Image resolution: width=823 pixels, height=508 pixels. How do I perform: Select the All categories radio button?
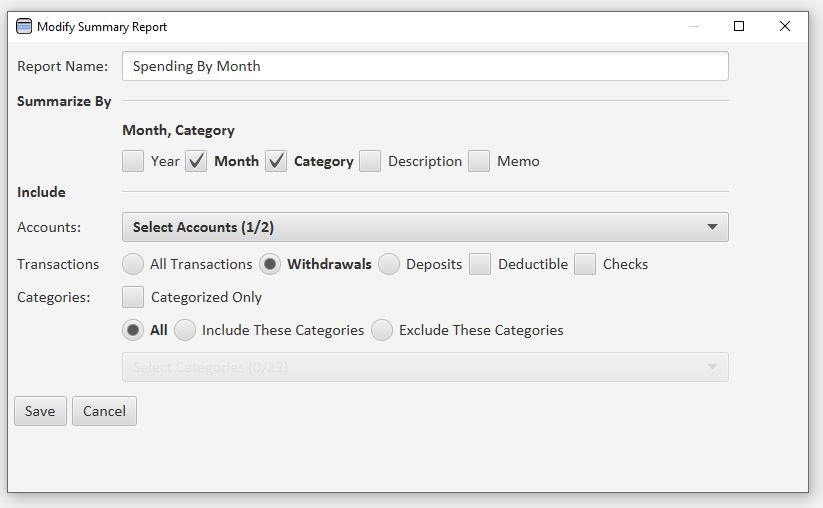(133, 330)
